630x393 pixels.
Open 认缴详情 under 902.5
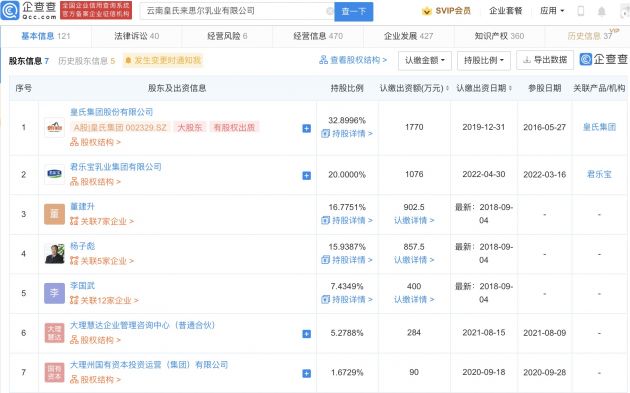[x=414, y=220]
